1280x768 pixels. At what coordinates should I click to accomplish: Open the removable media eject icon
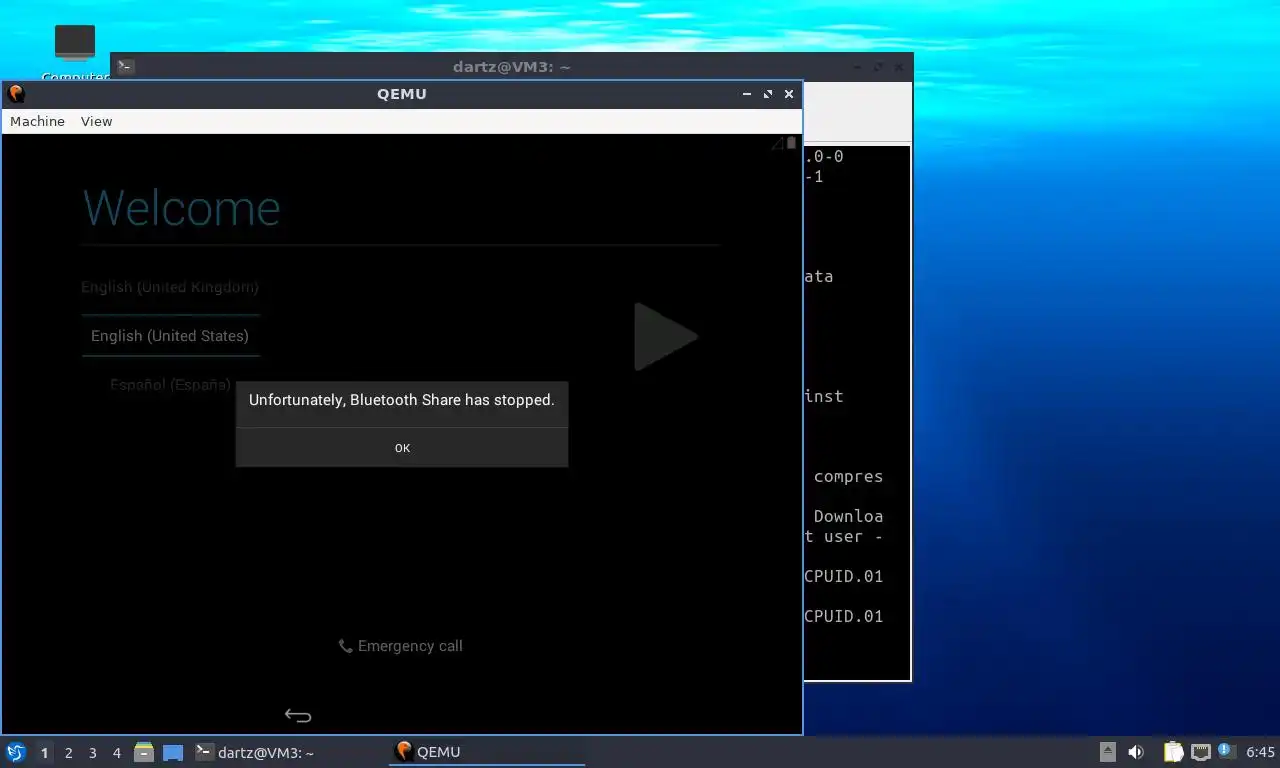pos(1108,752)
